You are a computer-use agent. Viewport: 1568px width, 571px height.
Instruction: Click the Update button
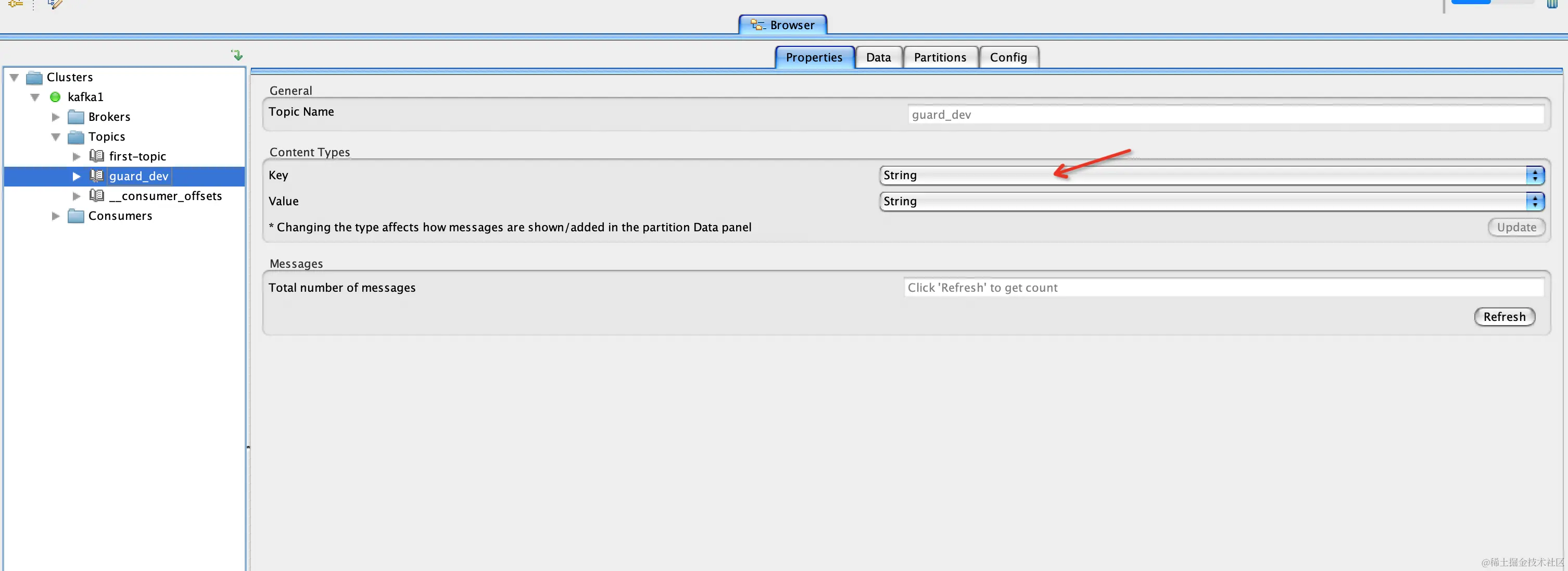pyautogui.click(x=1515, y=227)
